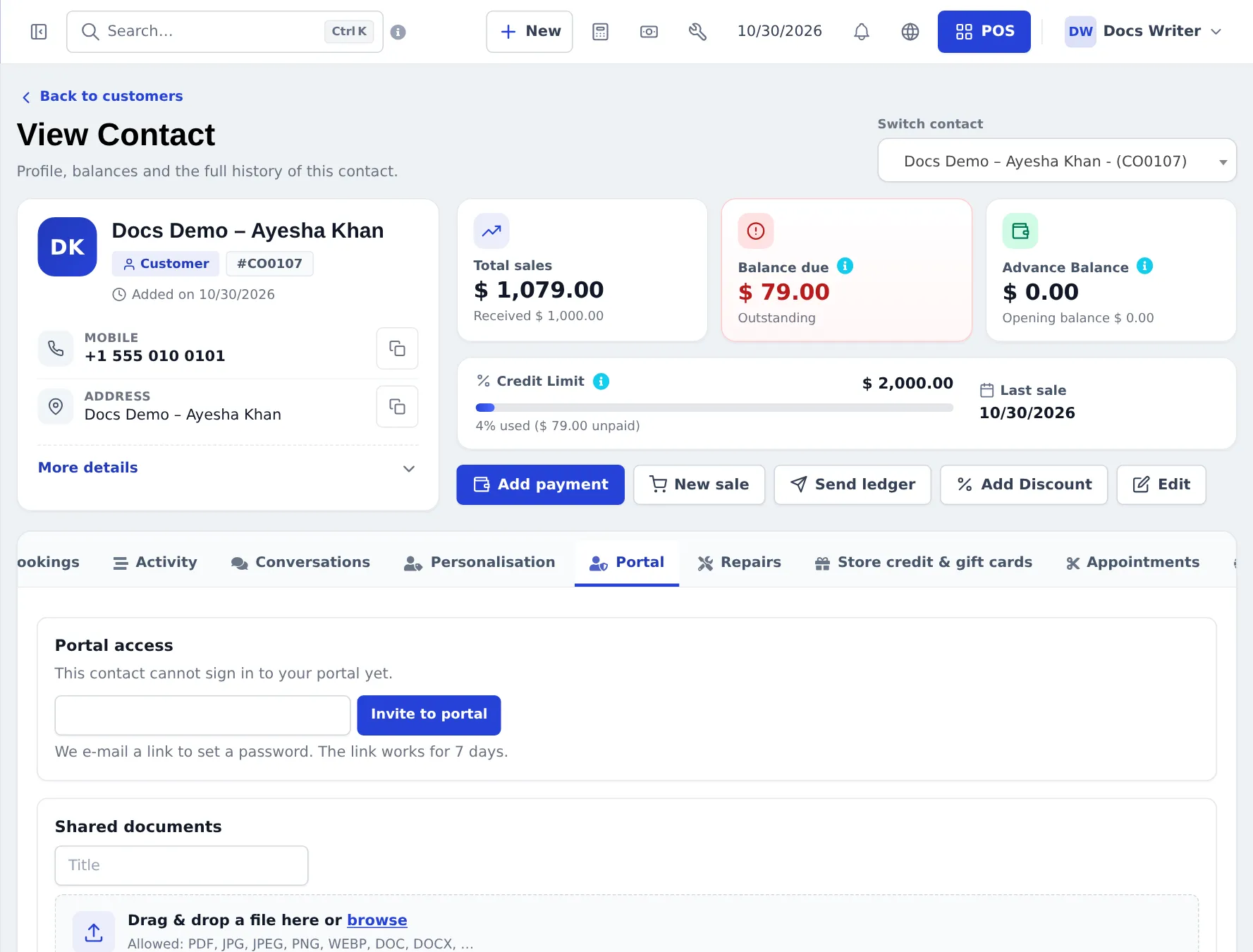Click the portal invite email field
Image resolution: width=1253 pixels, height=952 pixels.
tap(202, 715)
